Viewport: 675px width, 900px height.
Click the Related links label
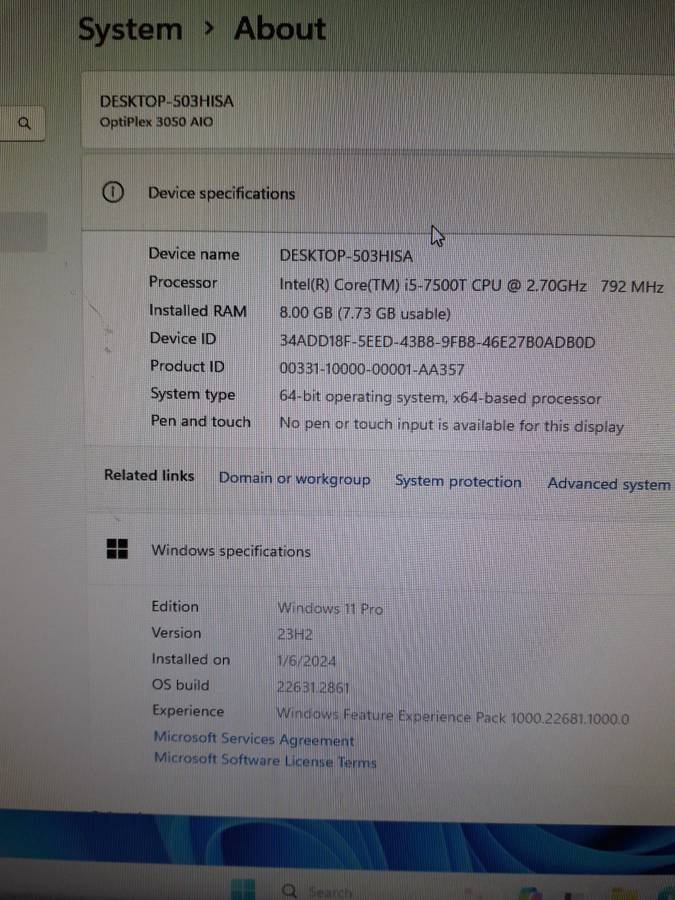click(x=149, y=475)
